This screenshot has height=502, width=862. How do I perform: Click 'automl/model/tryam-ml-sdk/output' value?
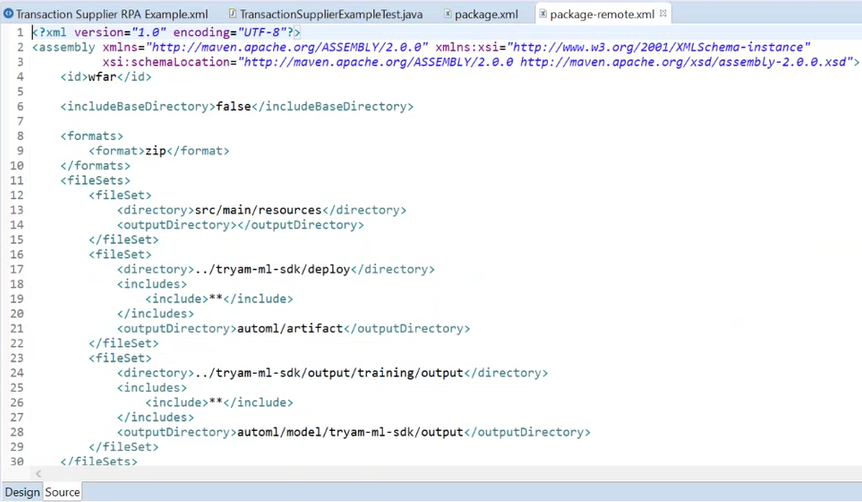tap(350, 432)
